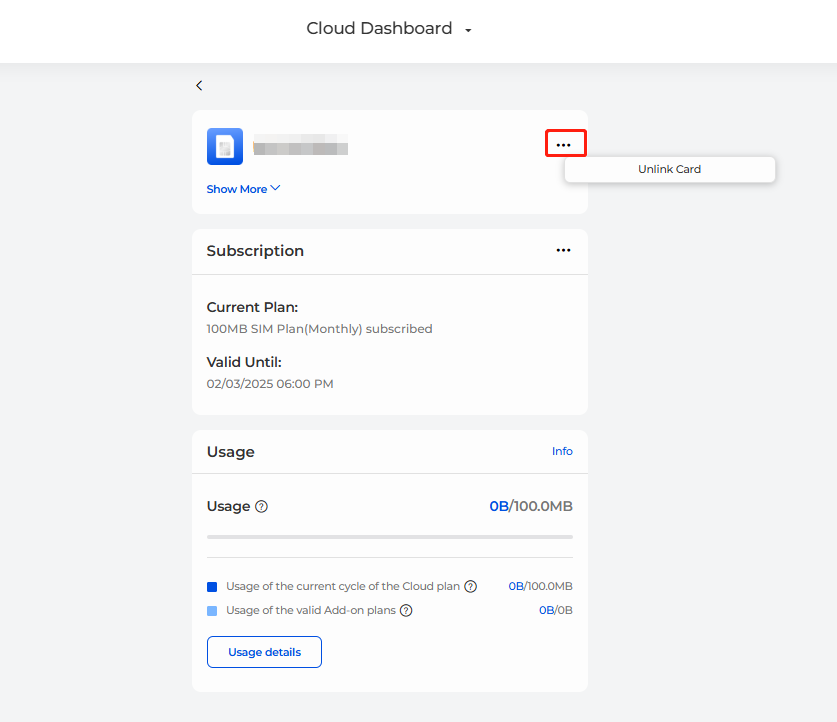
Task: Click the Usage progress bar
Action: tap(389, 537)
